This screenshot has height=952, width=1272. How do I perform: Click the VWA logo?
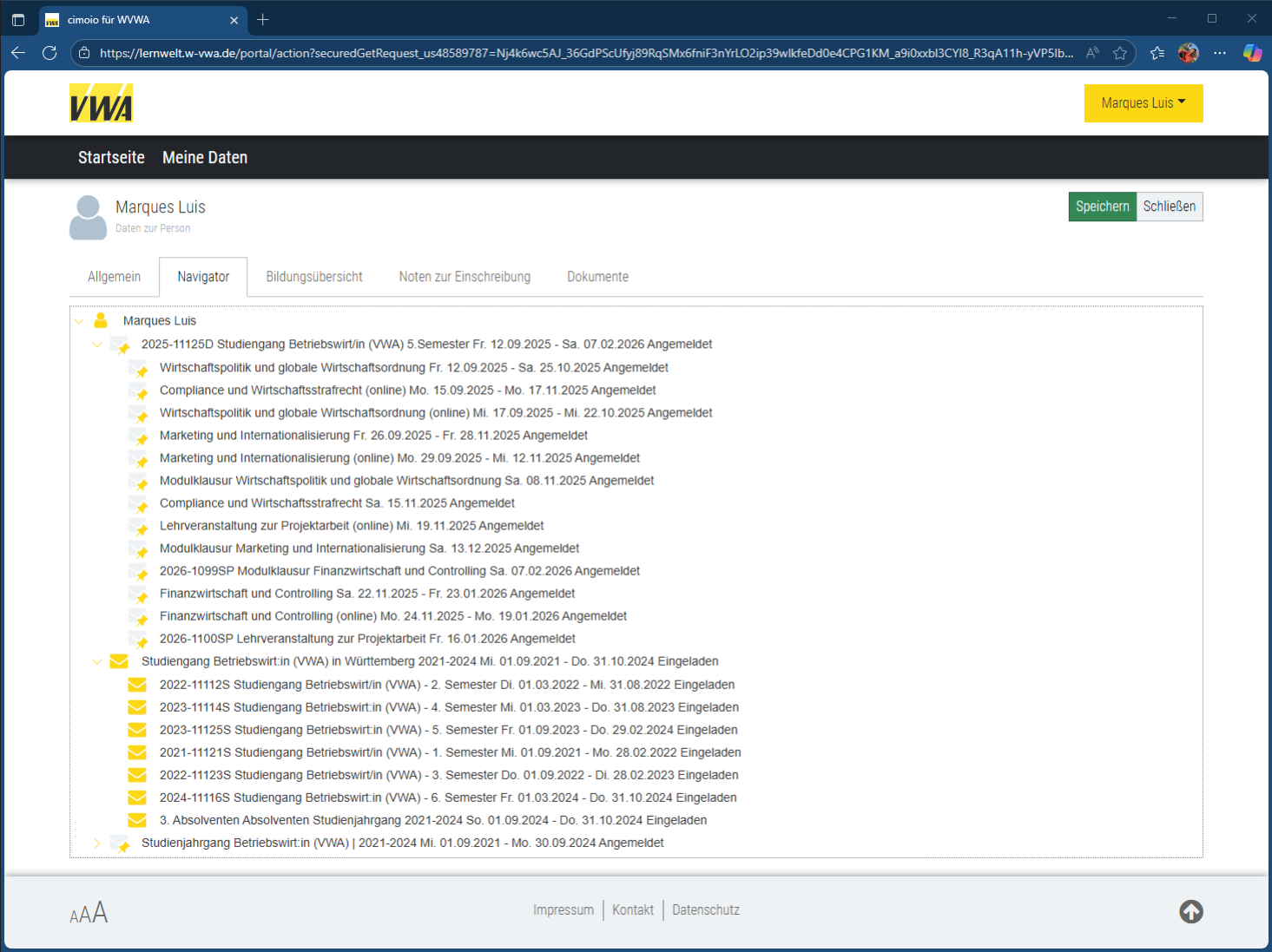pyautogui.click(x=101, y=103)
